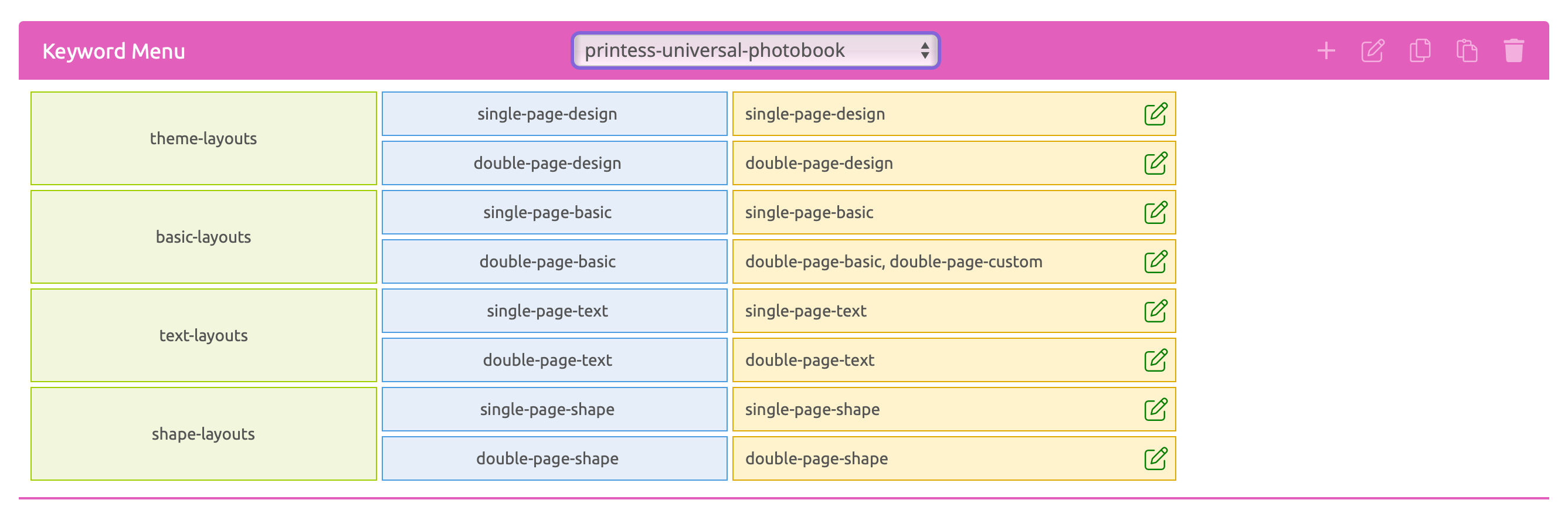Click the yellow single-page-basic keyword text
This screenshot has width=1568, height=510.
coord(809,213)
